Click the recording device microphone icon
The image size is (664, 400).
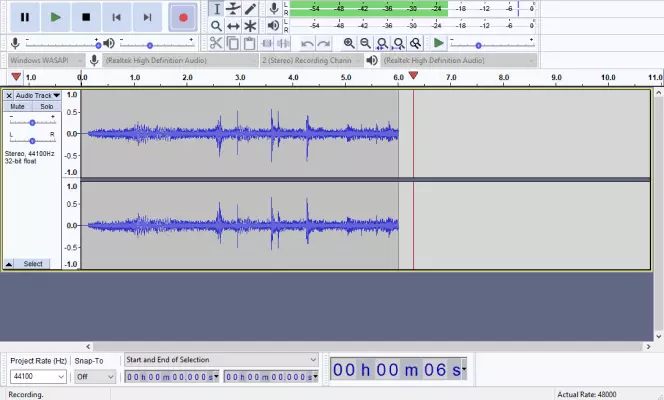click(x=94, y=61)
